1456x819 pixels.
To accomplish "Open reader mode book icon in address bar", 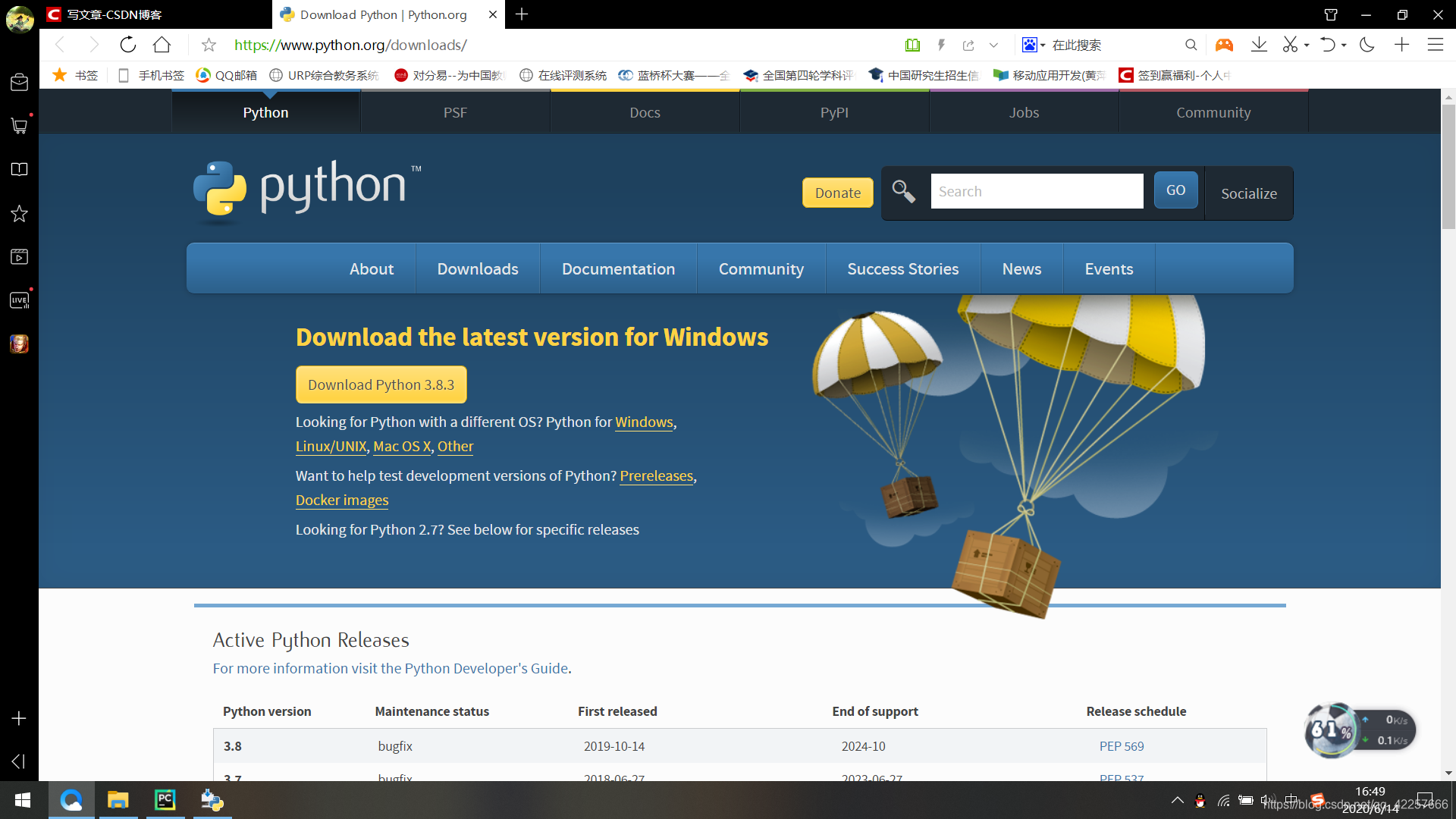I will pyautogui.click(x=913, y=45).
